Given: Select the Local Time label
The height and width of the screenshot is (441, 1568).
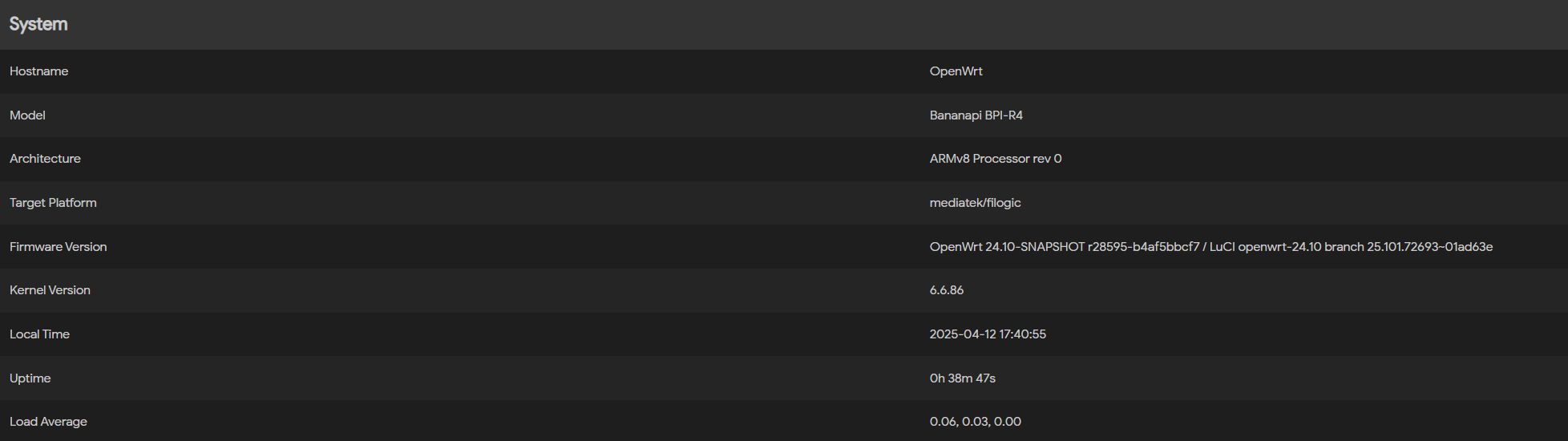Looking at the screenshot, I should point(39,334).
